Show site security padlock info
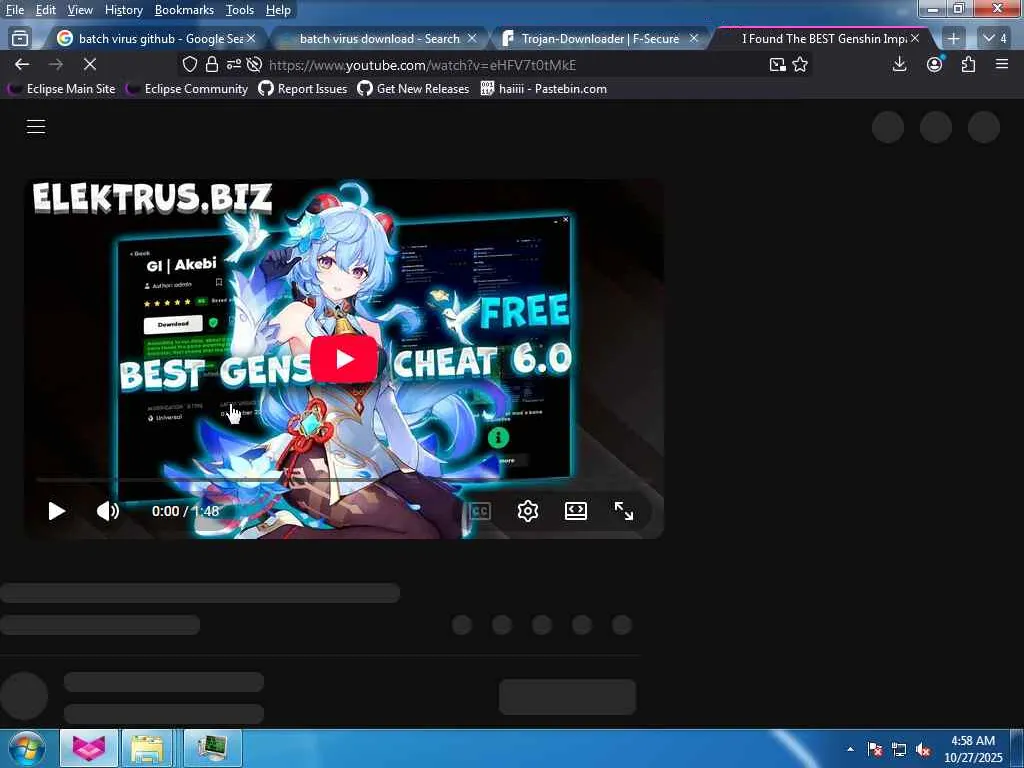This screenshot has height=768, width=1024. tap(212, 65)
